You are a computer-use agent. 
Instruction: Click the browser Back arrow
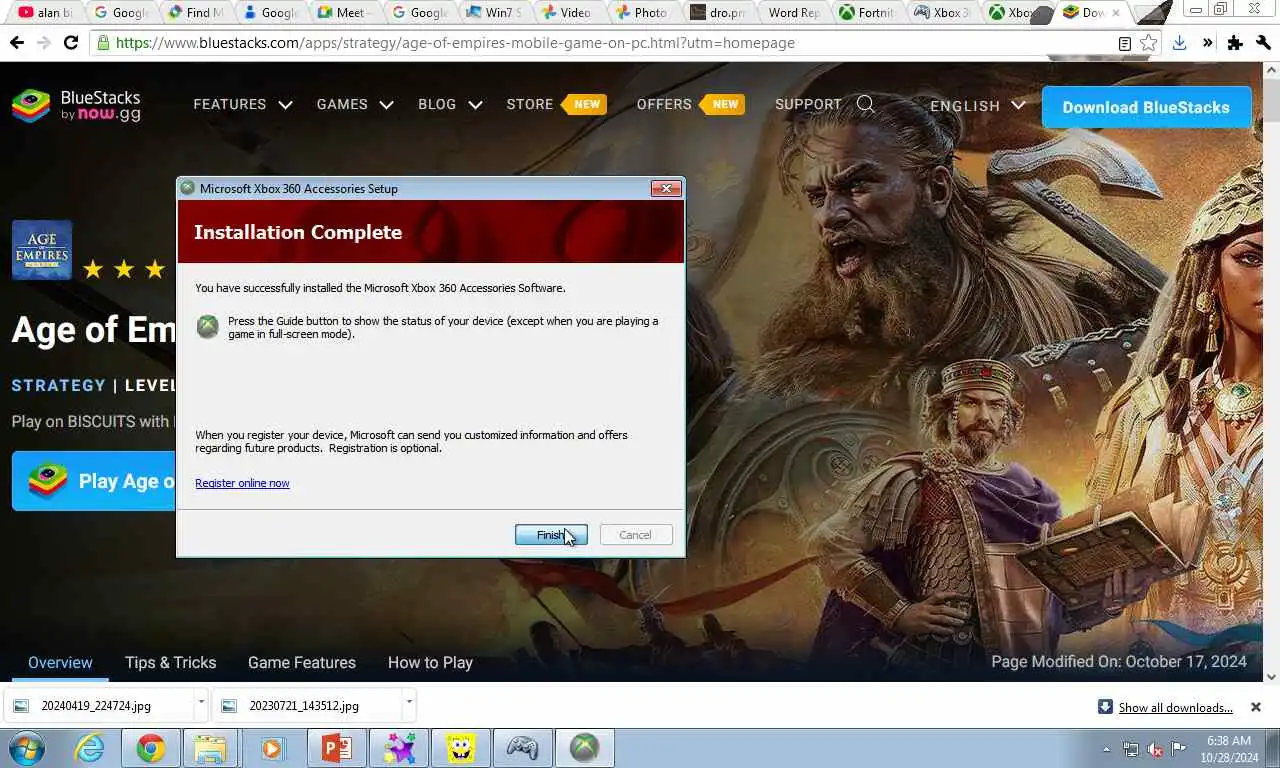(16, 43)
